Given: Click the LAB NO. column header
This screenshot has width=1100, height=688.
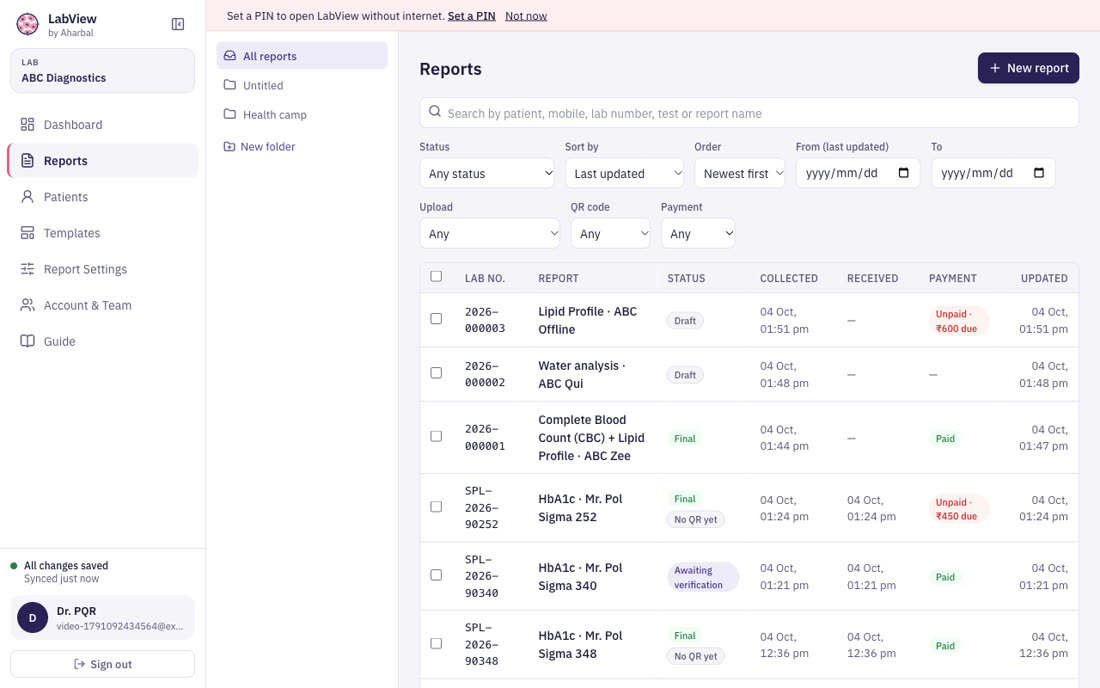Looking at the screenshot, I should click(485, 278).
